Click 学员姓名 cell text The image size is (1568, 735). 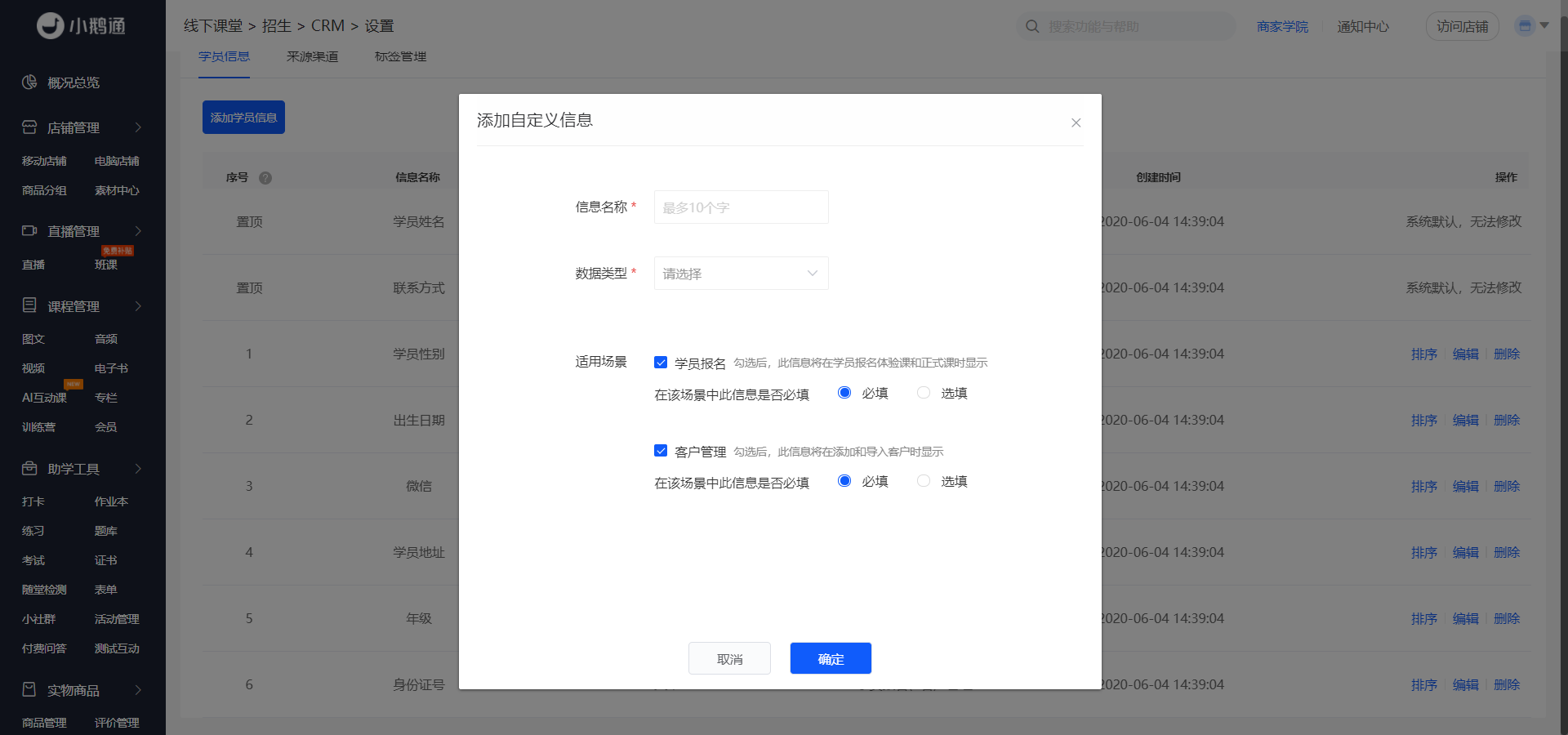coord(419,221)
